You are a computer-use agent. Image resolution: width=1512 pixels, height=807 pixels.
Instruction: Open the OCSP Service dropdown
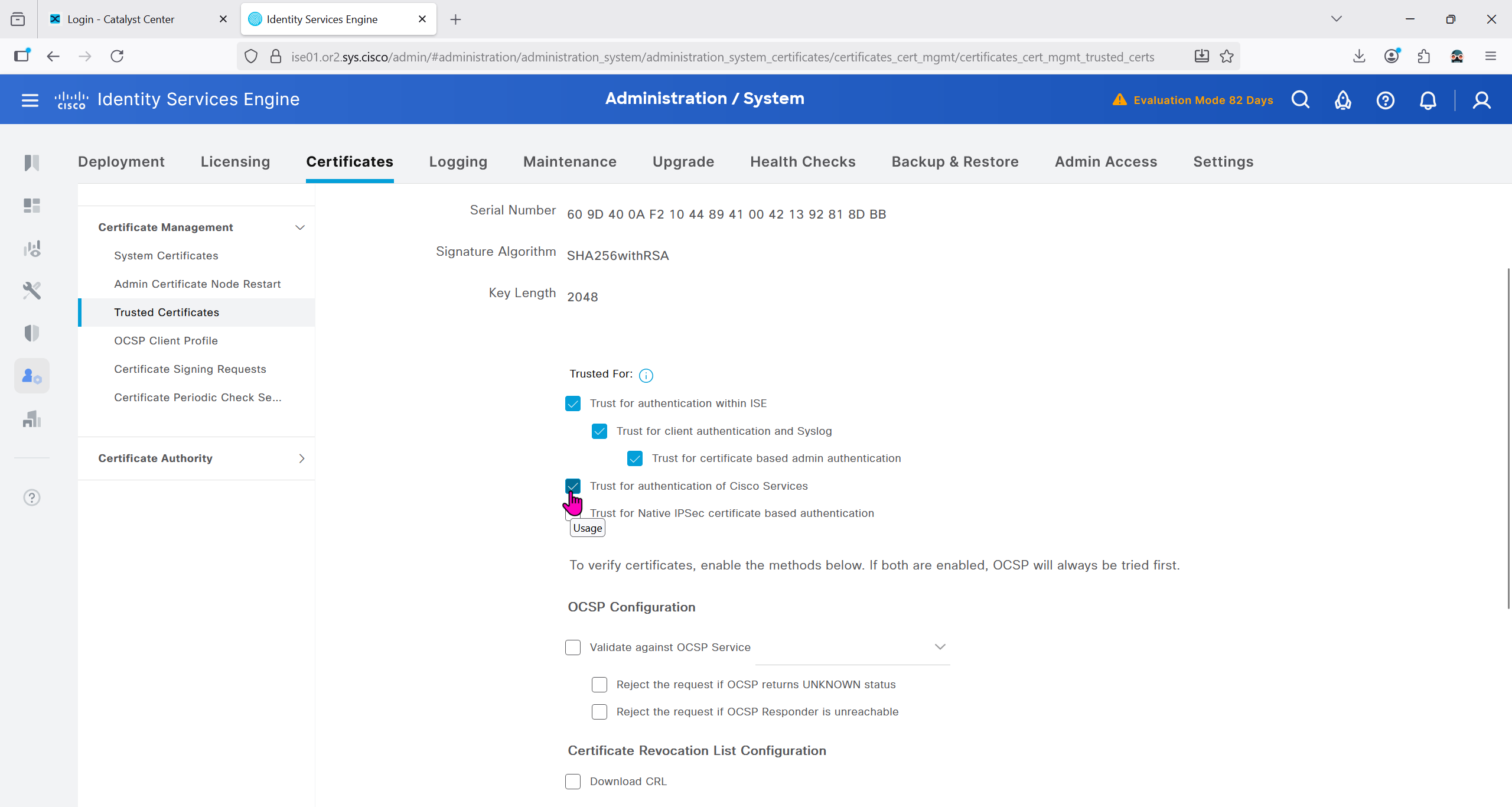[x=940, y=647]
